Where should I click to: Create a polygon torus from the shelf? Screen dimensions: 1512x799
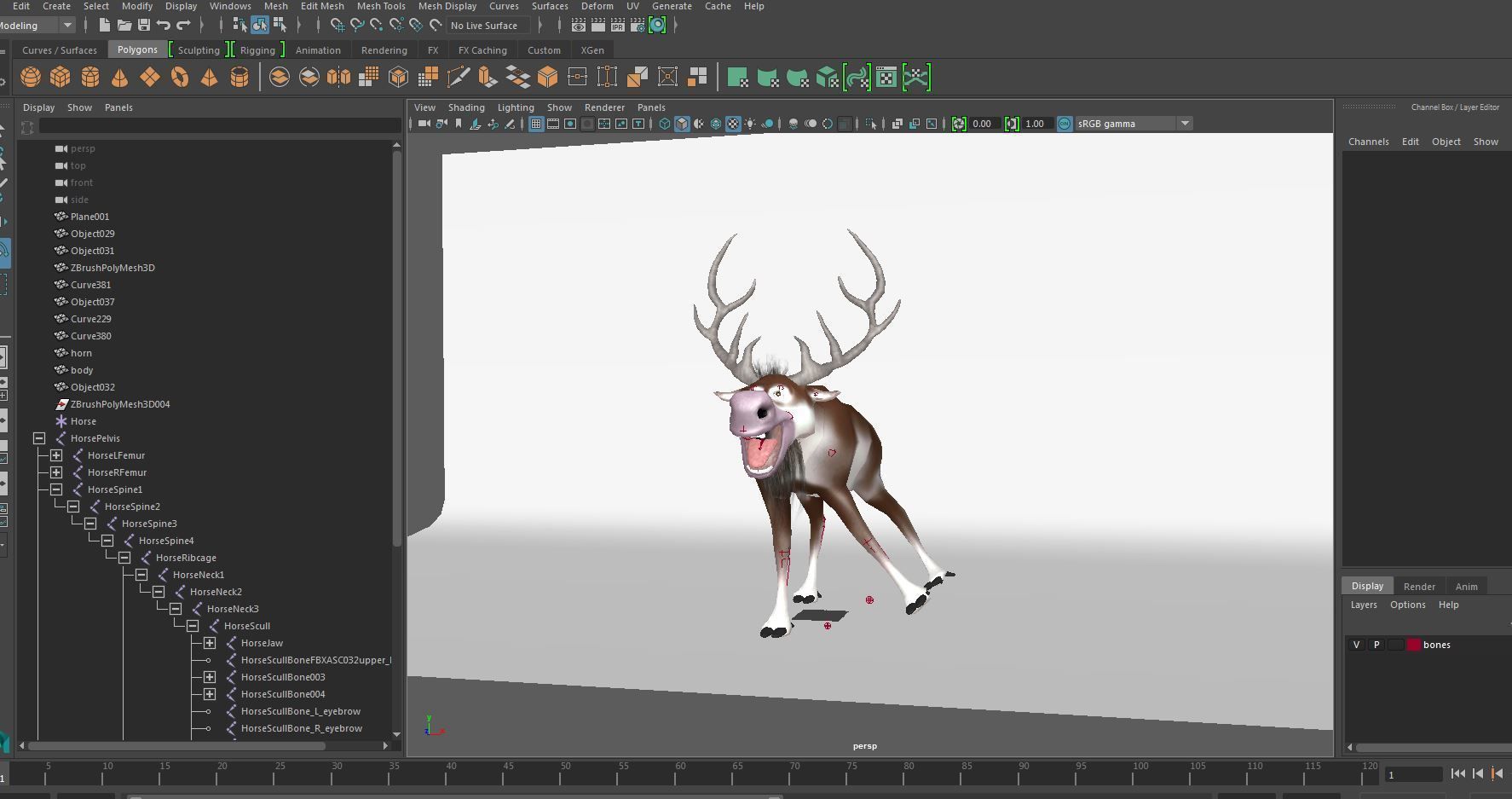tap(180, 78)
